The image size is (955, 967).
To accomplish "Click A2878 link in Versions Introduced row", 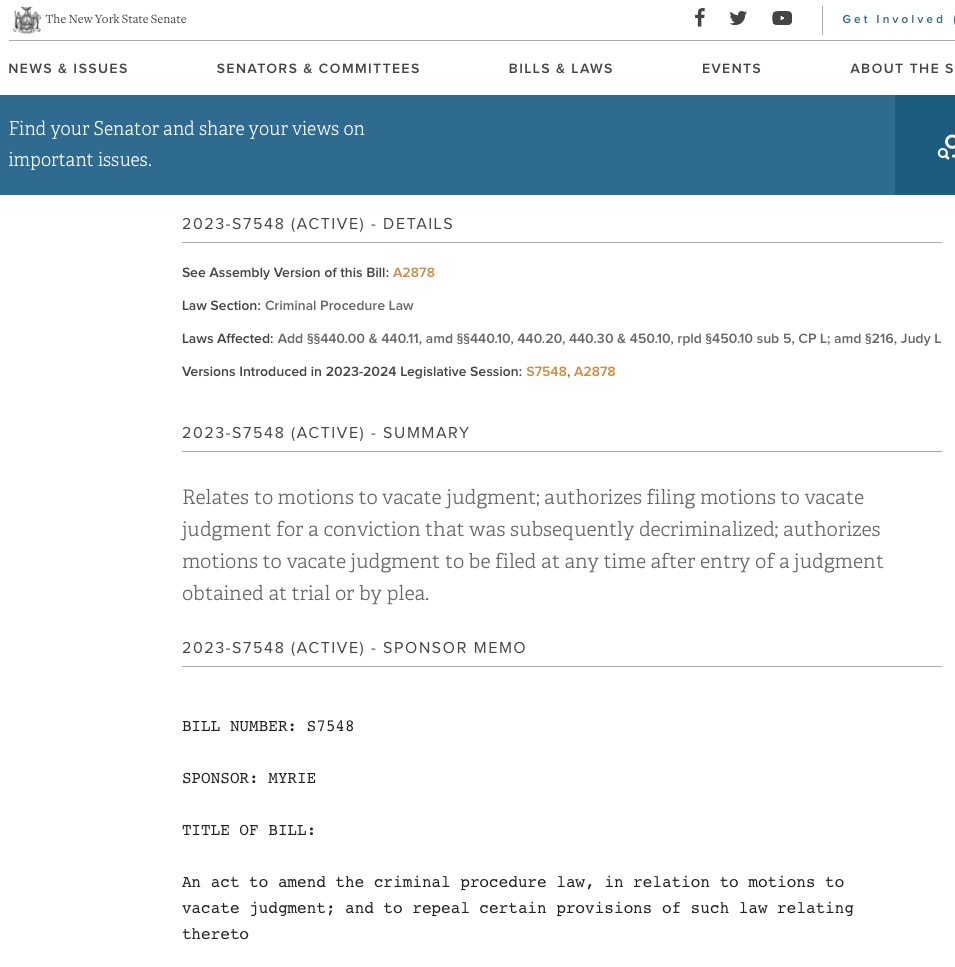I will point(594,372).
